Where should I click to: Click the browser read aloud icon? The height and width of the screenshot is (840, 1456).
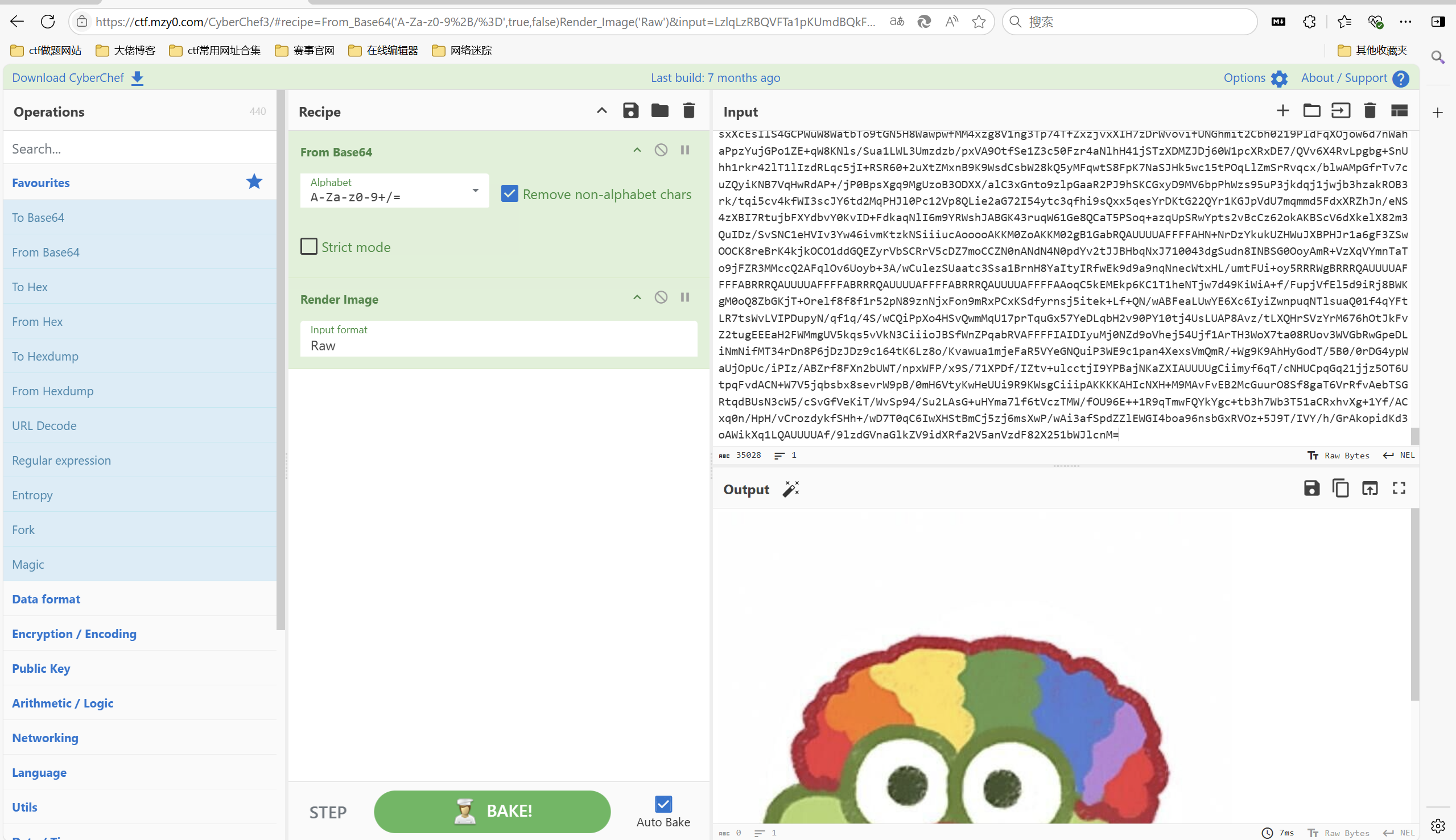[951, 22]
